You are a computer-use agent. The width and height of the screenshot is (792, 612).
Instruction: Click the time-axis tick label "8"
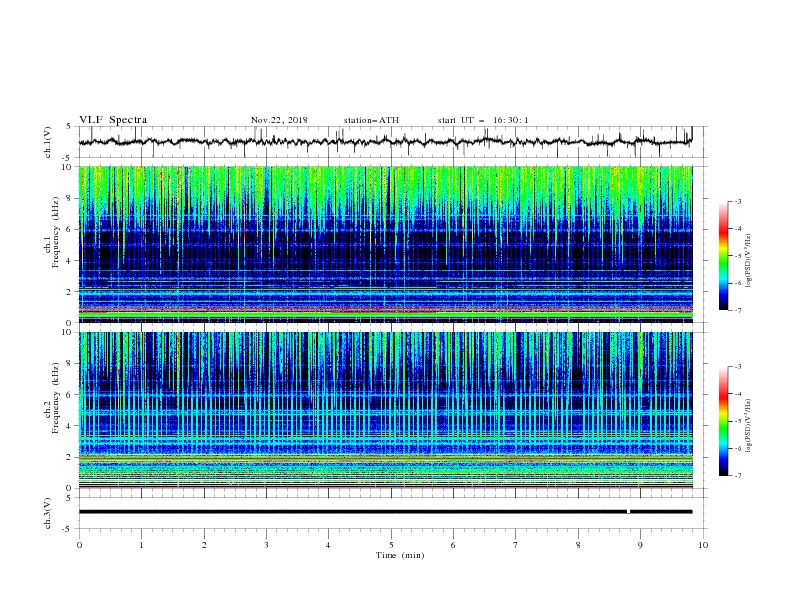pos(578,545)
